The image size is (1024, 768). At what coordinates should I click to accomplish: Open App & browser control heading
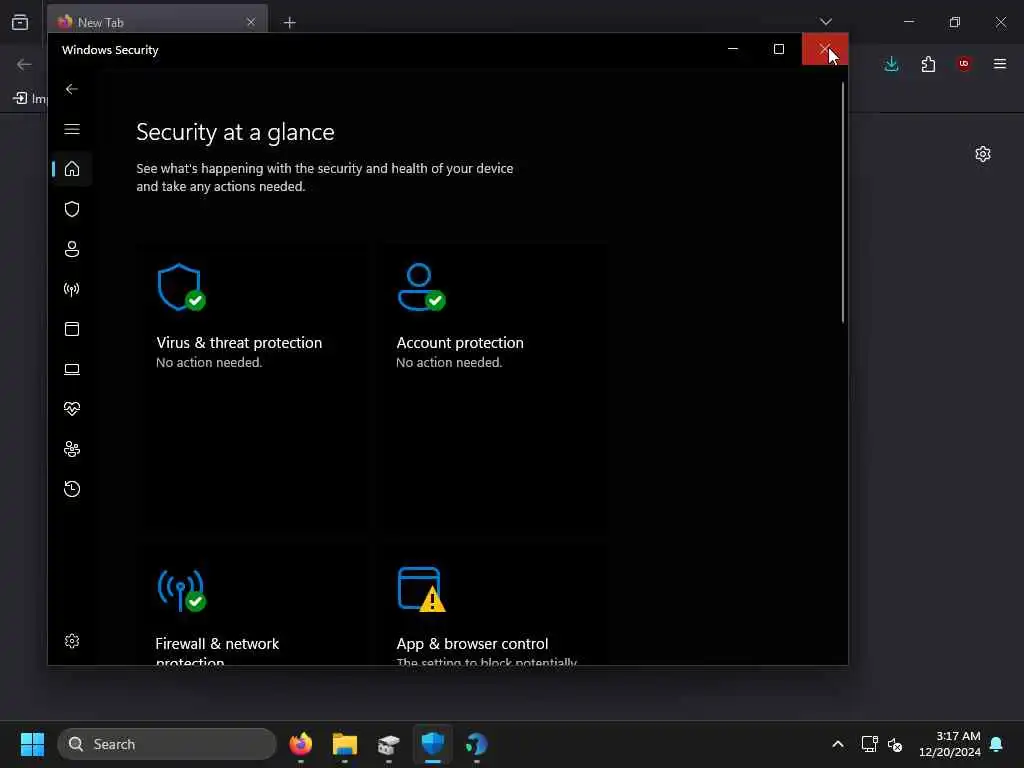tap(472, 644)
